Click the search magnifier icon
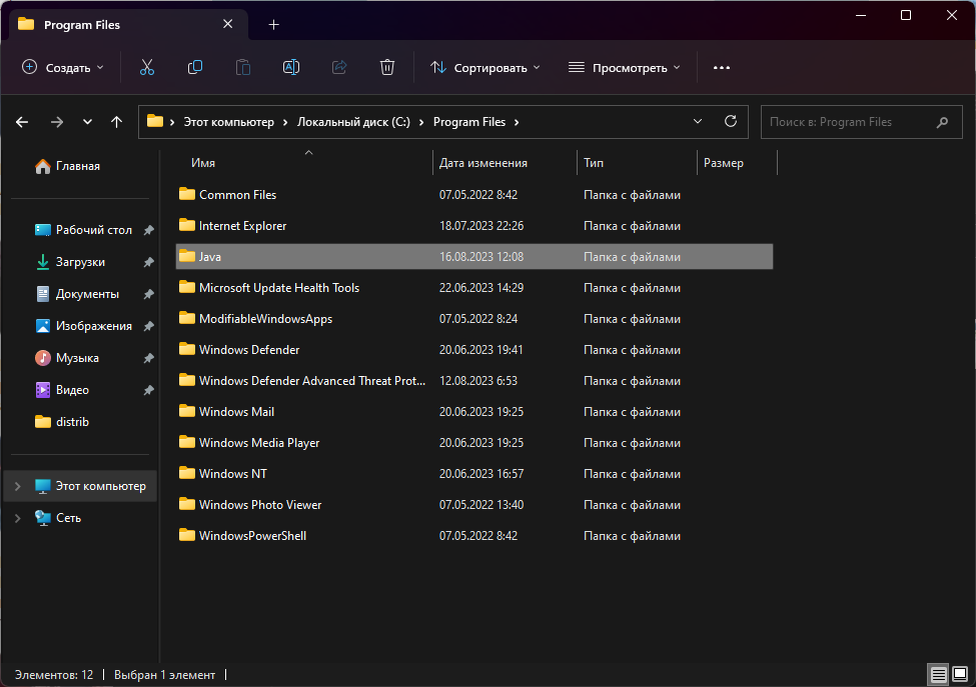This screenshot has width=976, height=687. coord(942,122)
